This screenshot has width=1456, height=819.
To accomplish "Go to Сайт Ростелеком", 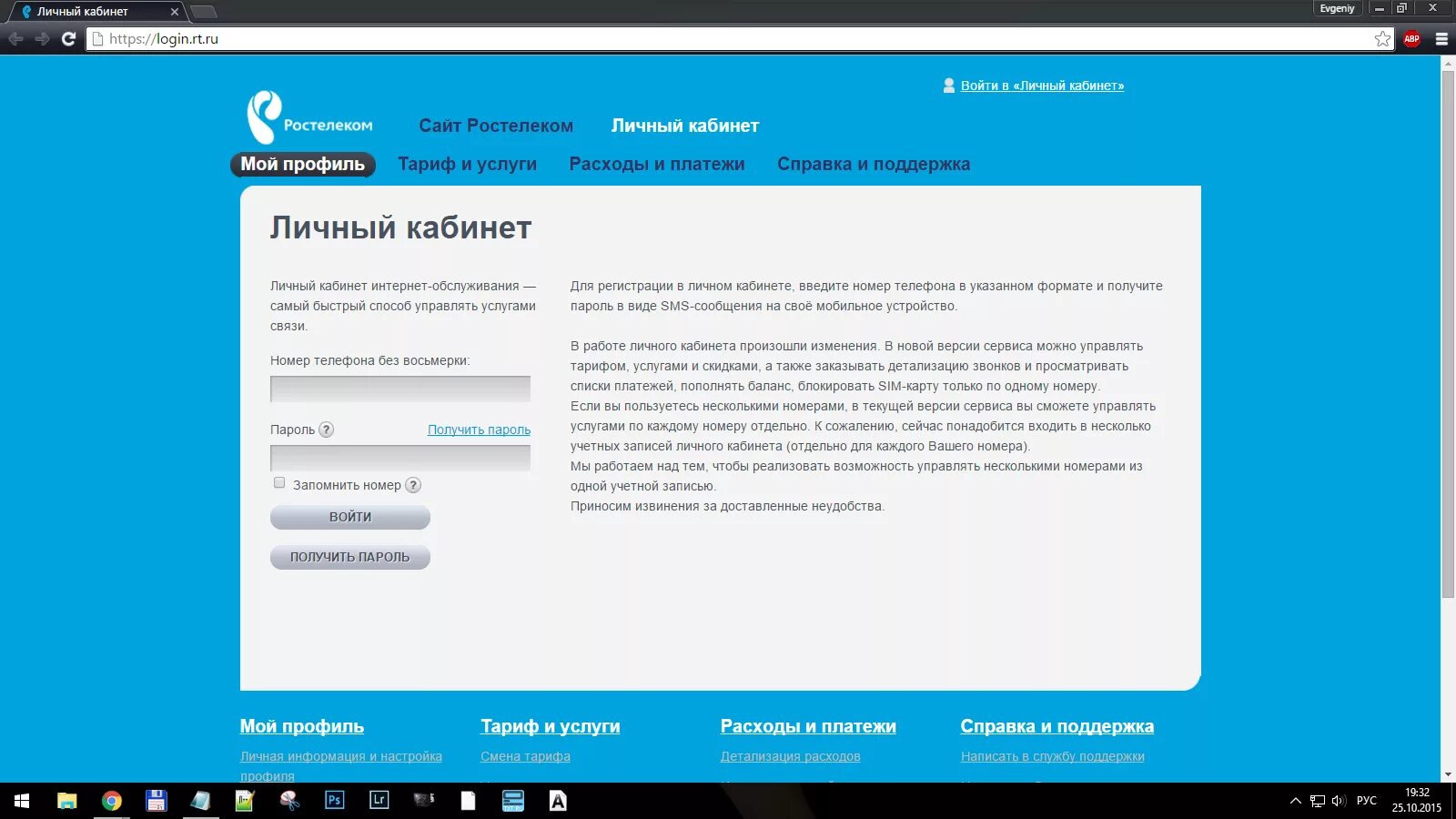I will pos(496,126).
